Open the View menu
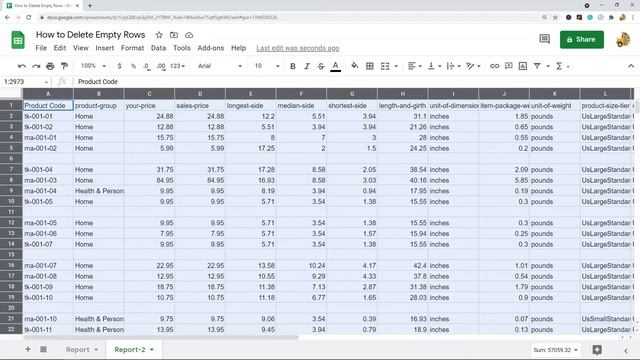Image resolution: width=640 pixels, height=360 pixels. [x=81, y=48]
